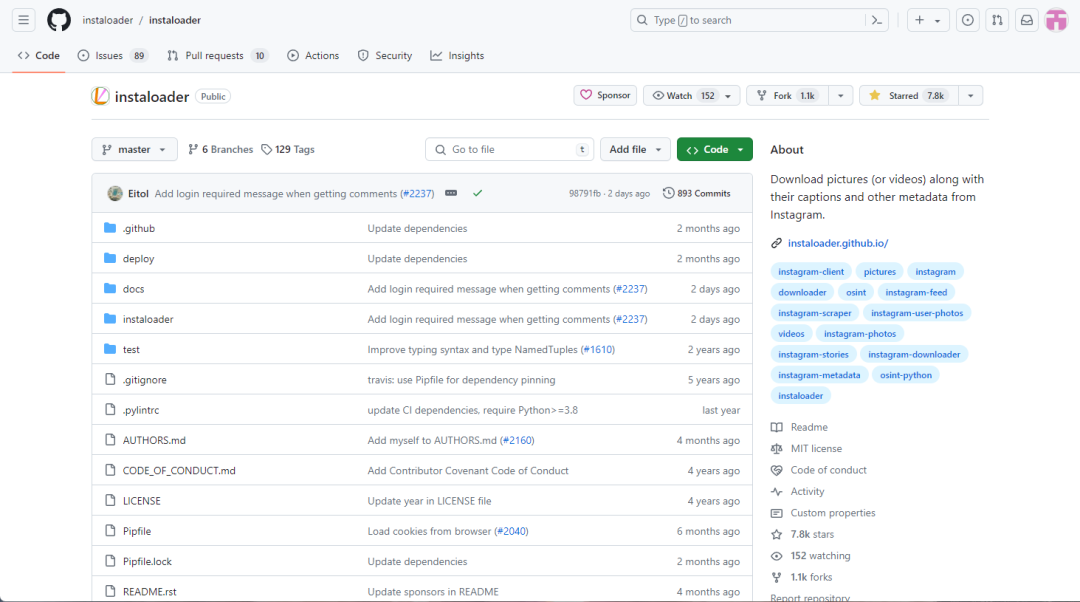Focus the Go to file search field

[510, 149]
